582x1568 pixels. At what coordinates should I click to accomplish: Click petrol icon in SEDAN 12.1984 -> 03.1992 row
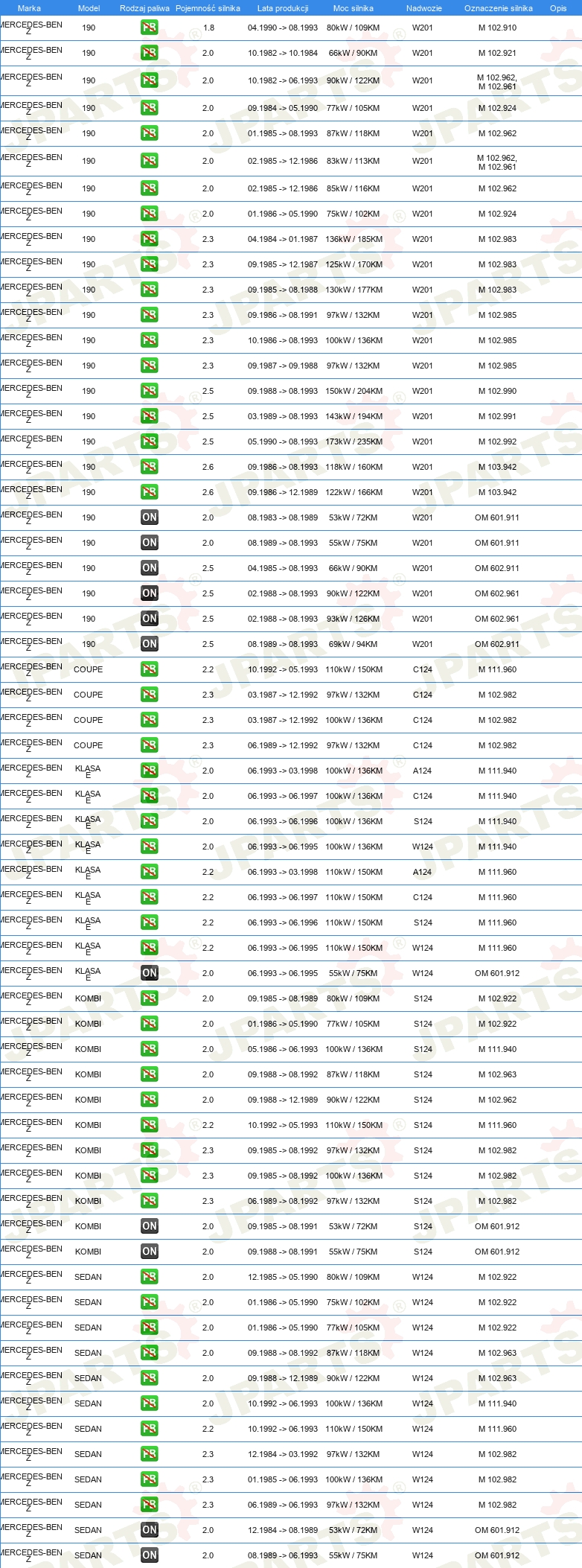click(150, 1454)
